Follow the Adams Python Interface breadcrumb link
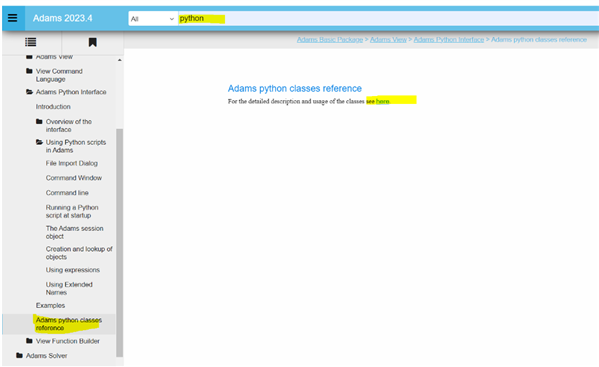599x367 pixels. click(448, 39)
